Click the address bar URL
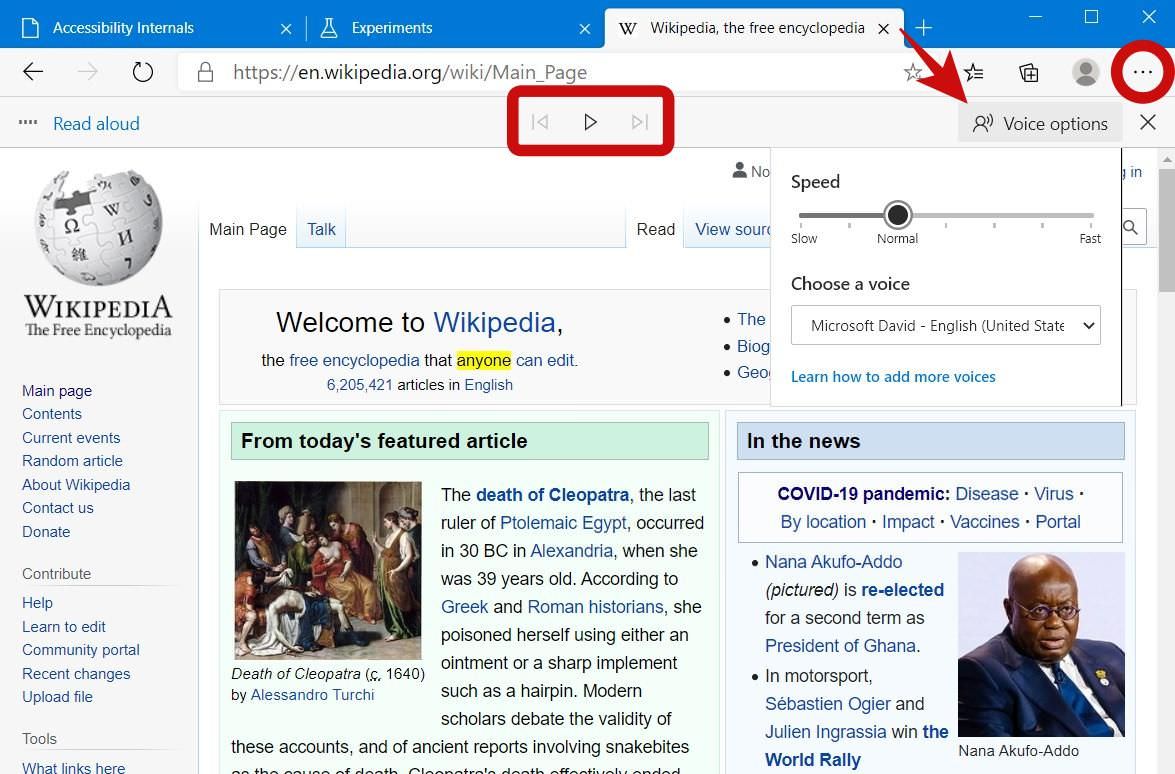This screenshot has height=774, width=1175. click(x=410, y=72)
